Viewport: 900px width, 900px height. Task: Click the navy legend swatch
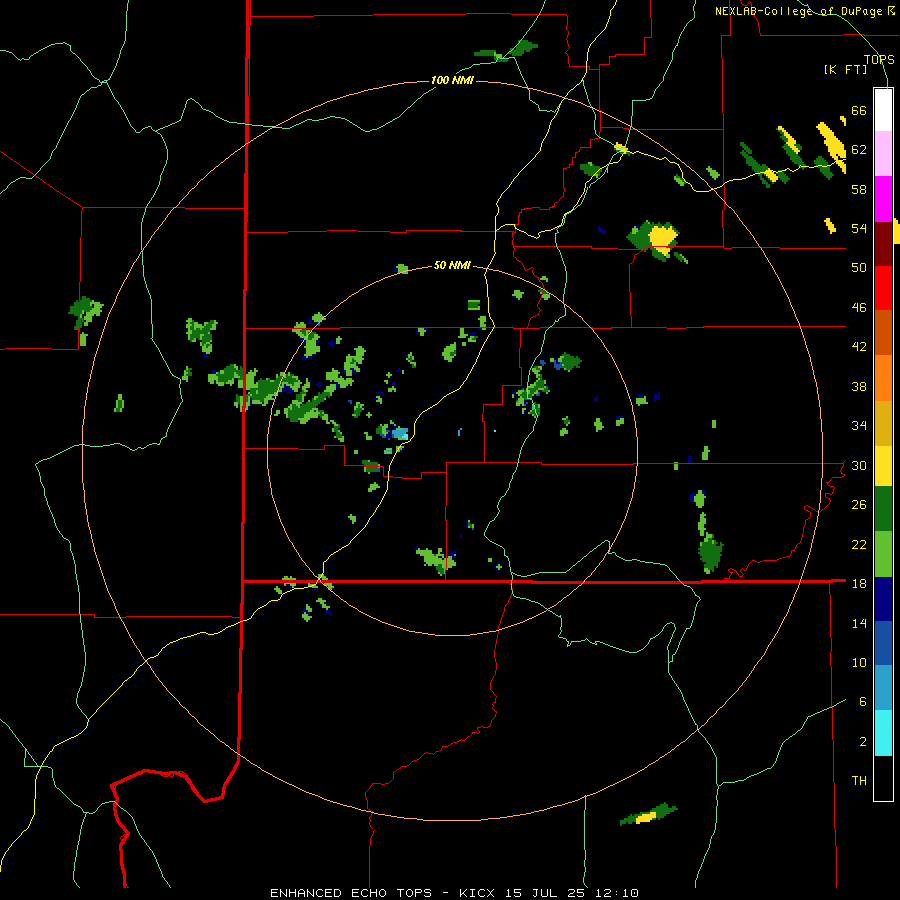883,599
